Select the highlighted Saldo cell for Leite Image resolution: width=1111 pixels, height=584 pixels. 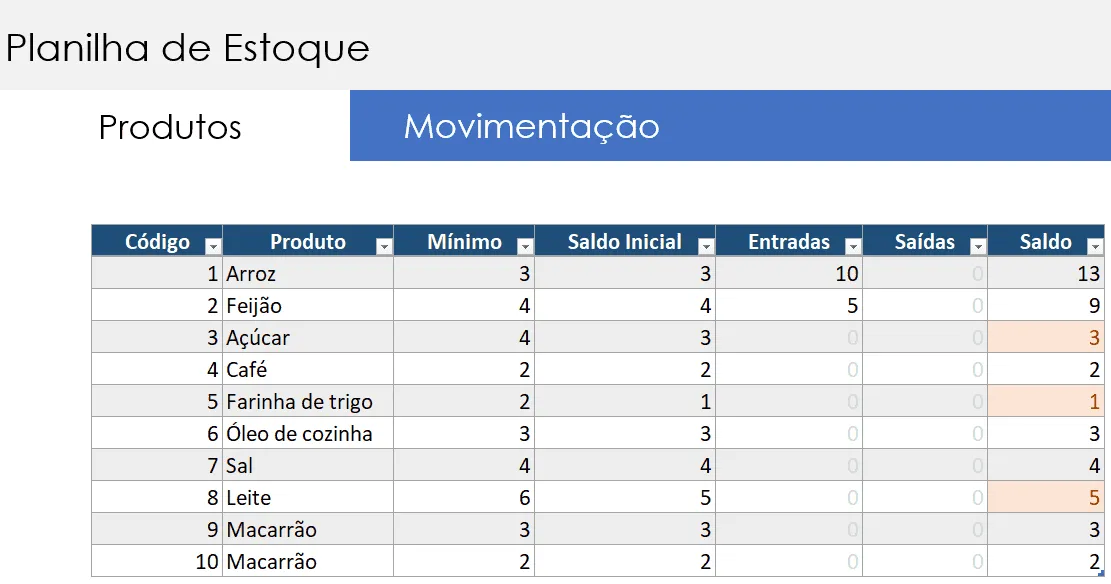coord(1046,497)
